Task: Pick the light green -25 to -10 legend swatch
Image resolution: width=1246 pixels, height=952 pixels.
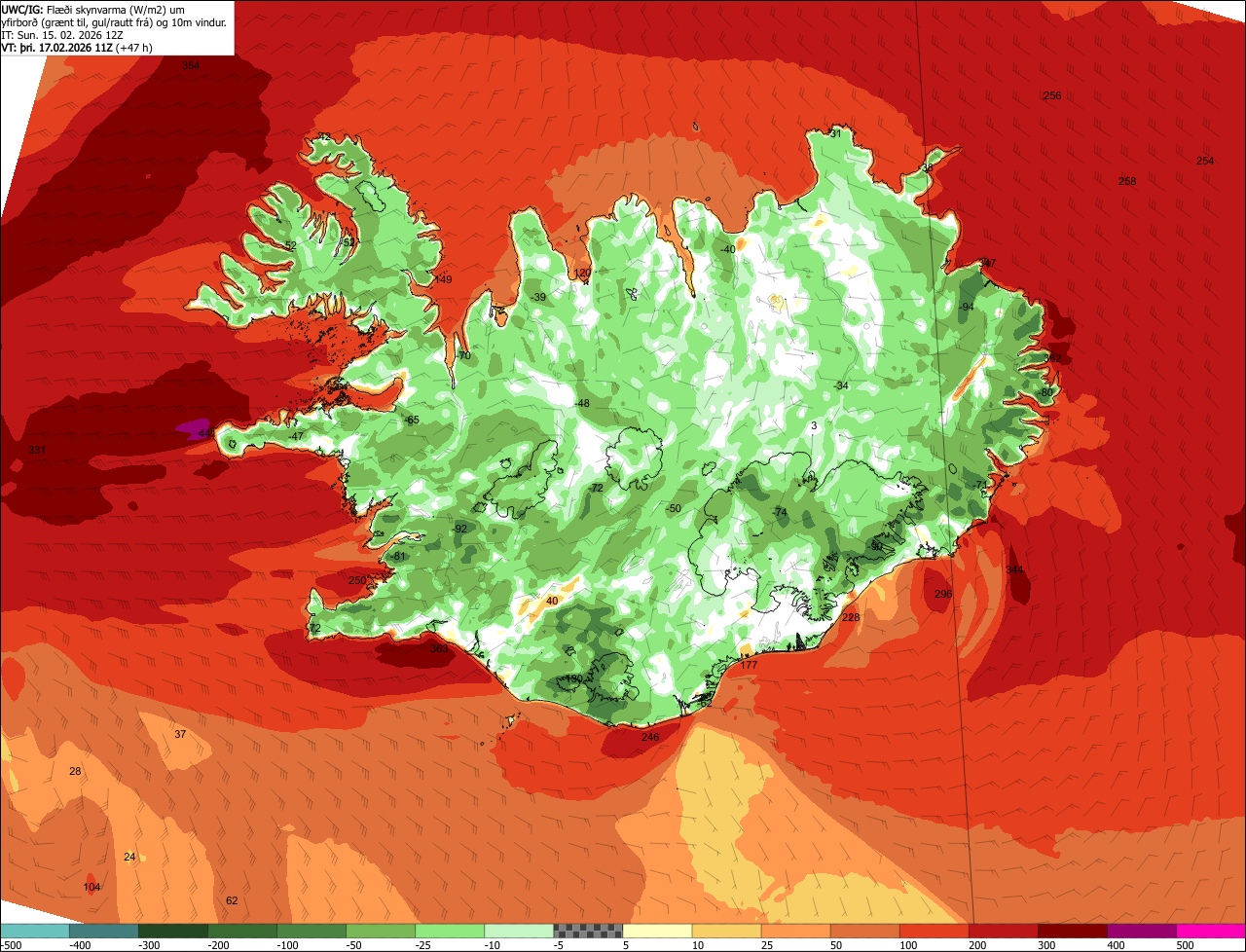Action: click(x=450, y=931)
